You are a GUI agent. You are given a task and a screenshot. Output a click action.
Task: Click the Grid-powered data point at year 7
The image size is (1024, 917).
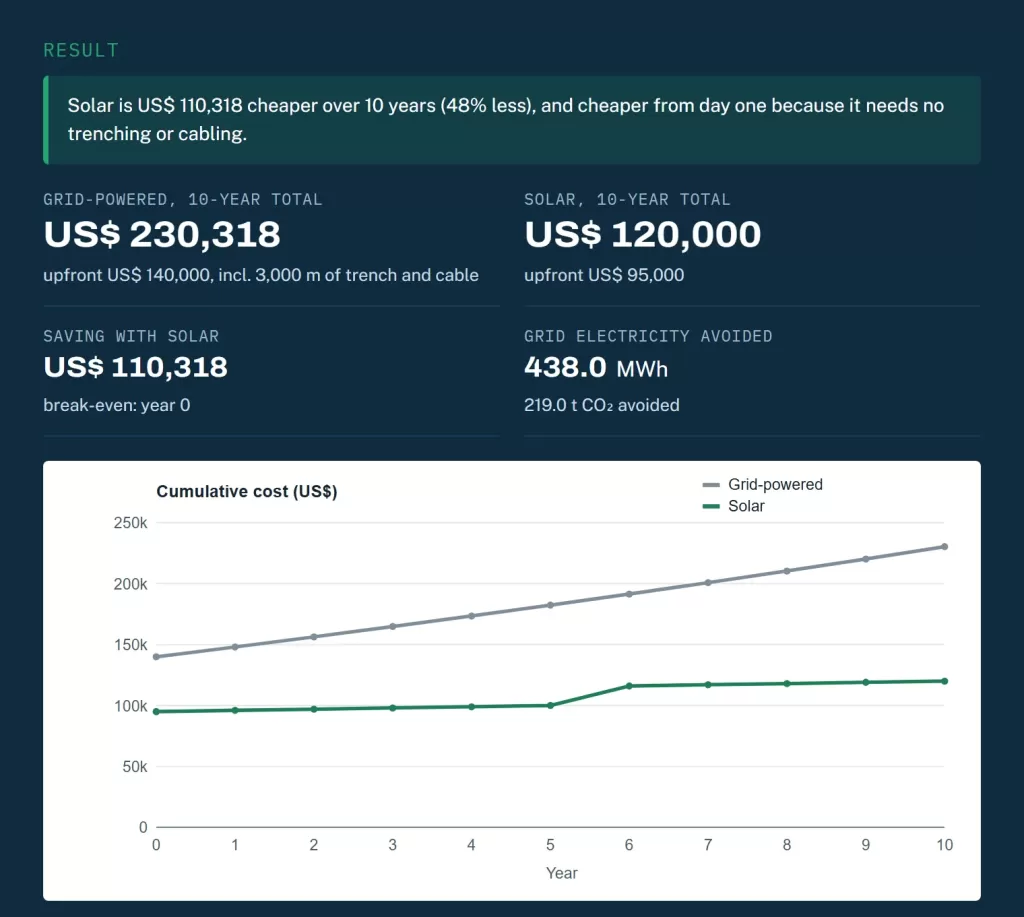click(708, 583)
